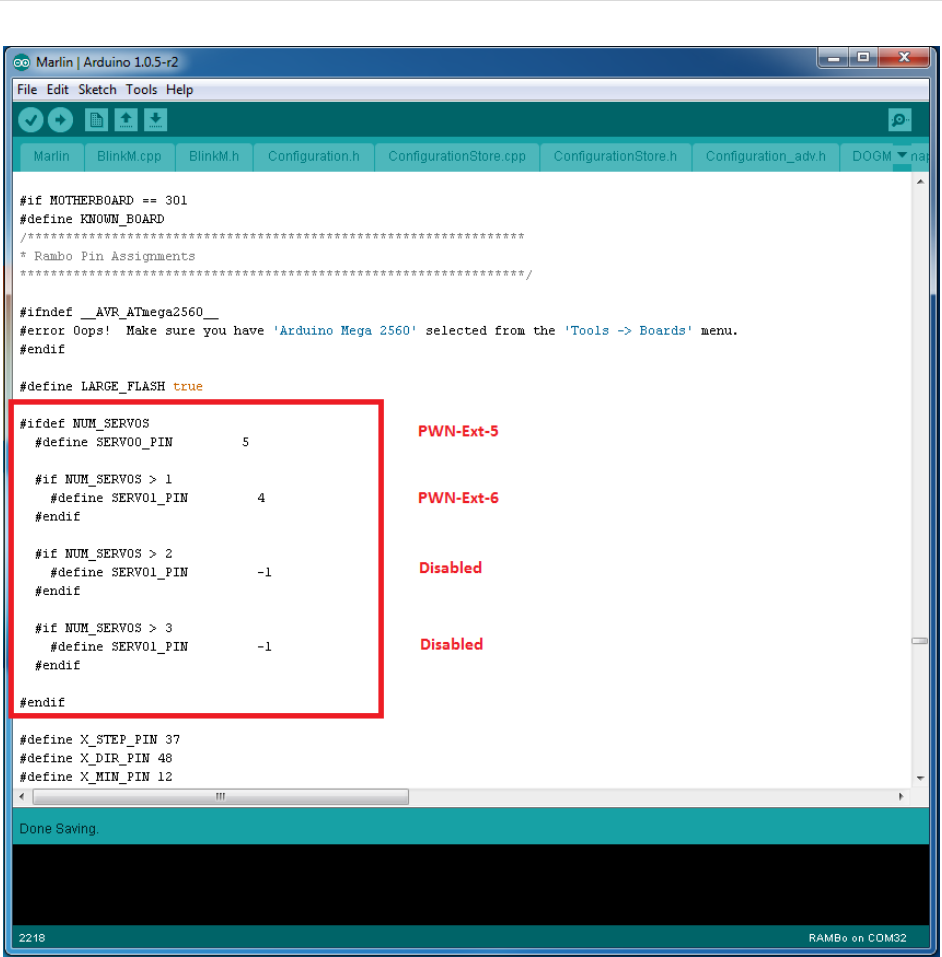Click the line number 2218 in footer

click(32, 938)
